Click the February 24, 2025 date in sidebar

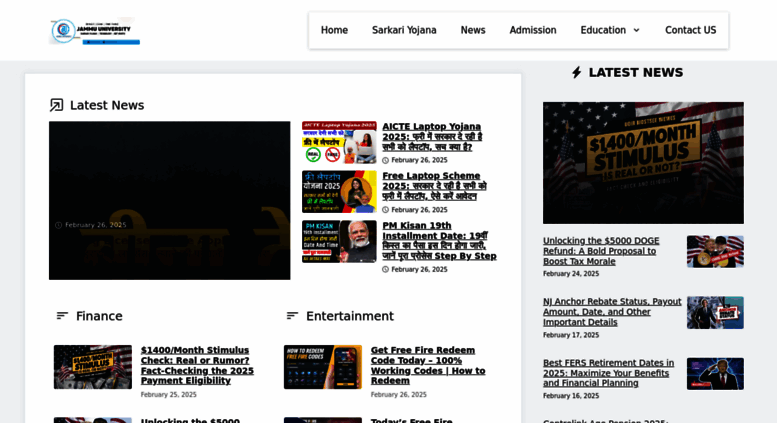pyautogui.click(x=571, y=274)
